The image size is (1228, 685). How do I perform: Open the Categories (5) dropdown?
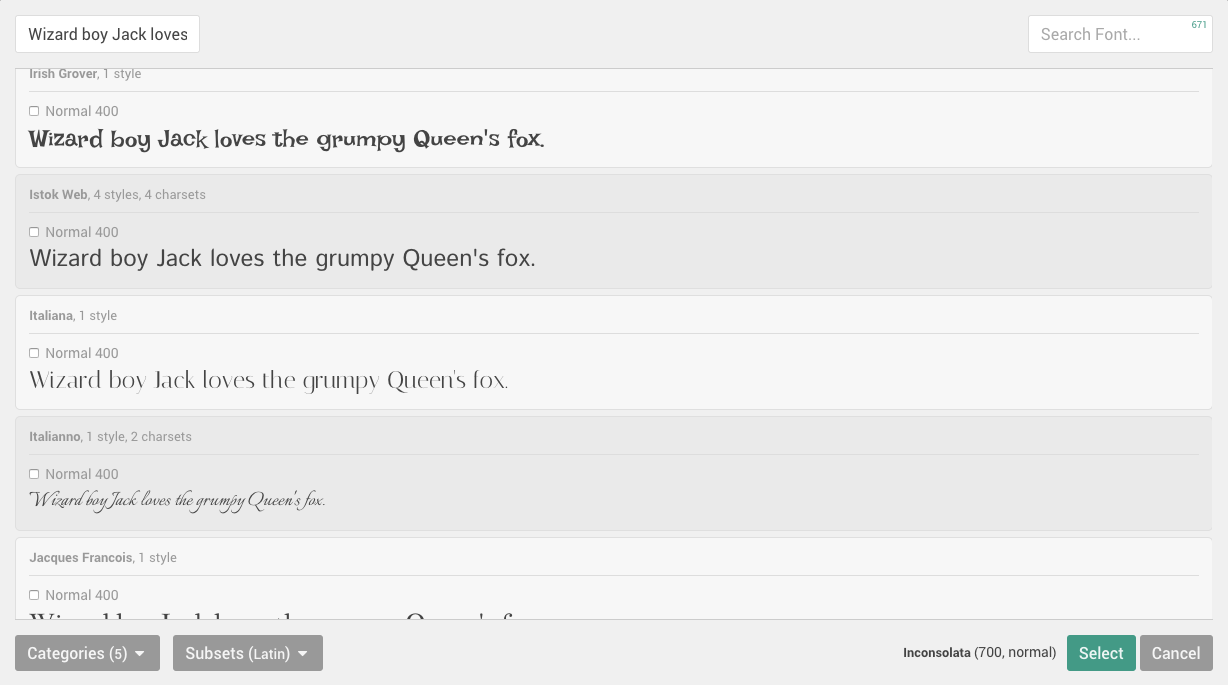[87, 653]
